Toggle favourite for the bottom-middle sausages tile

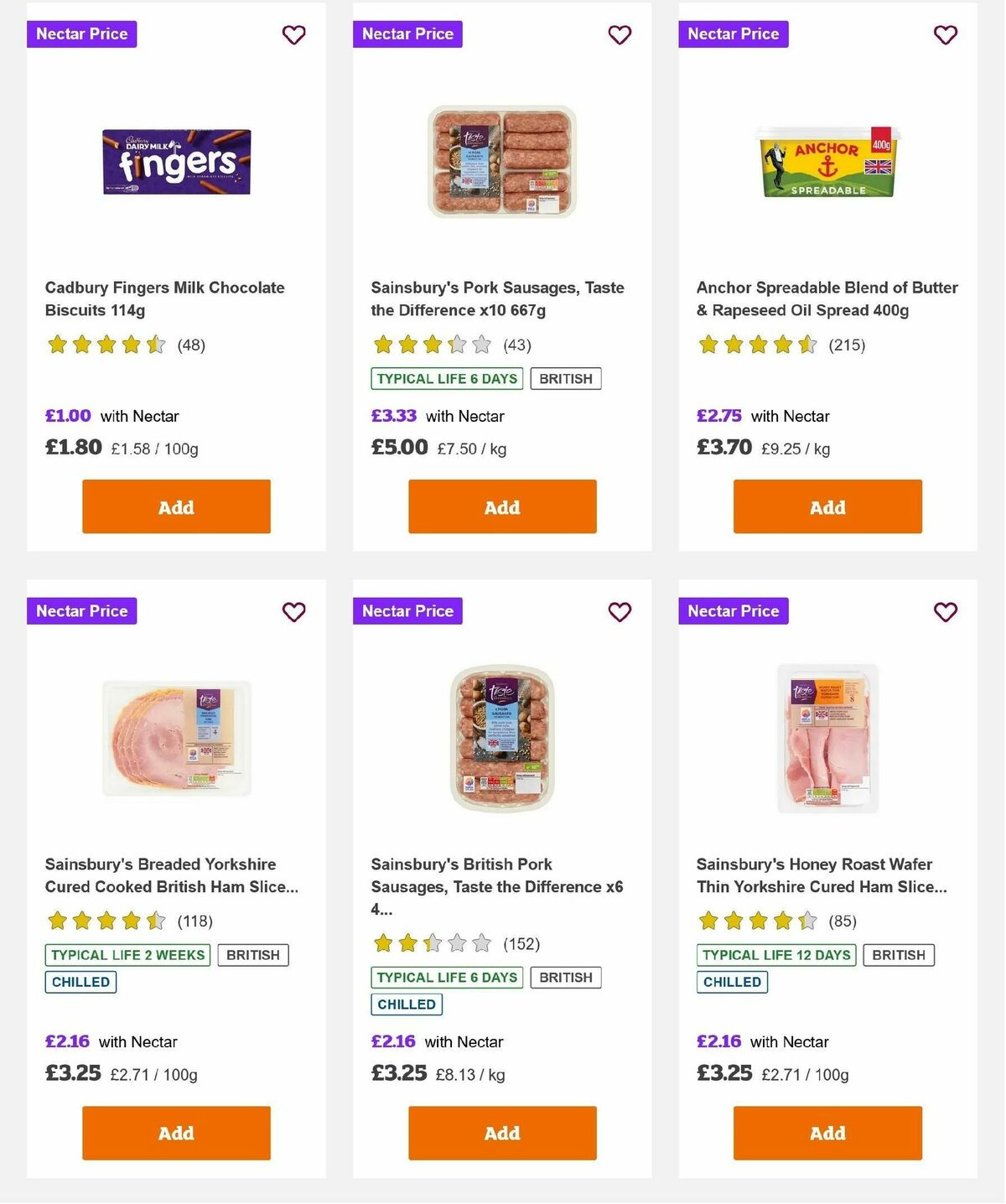click(620, 612)
